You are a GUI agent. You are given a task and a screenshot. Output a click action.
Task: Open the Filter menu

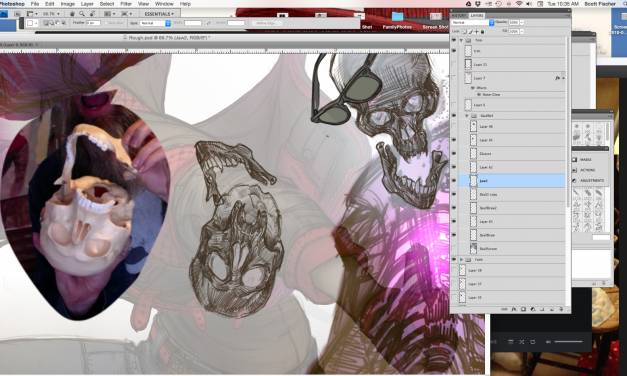126,4
